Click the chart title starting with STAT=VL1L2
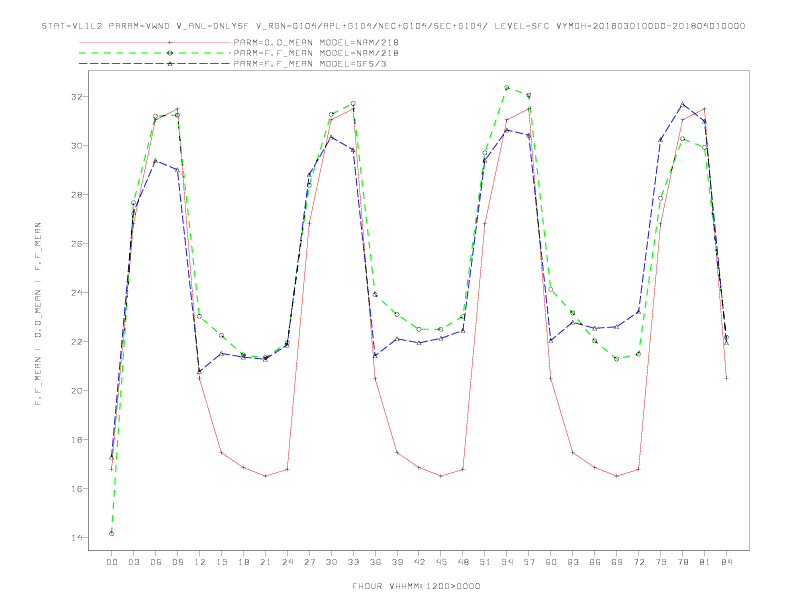This screenshot has height=612, width=792. pyautogui.click(x=393, y=26)
